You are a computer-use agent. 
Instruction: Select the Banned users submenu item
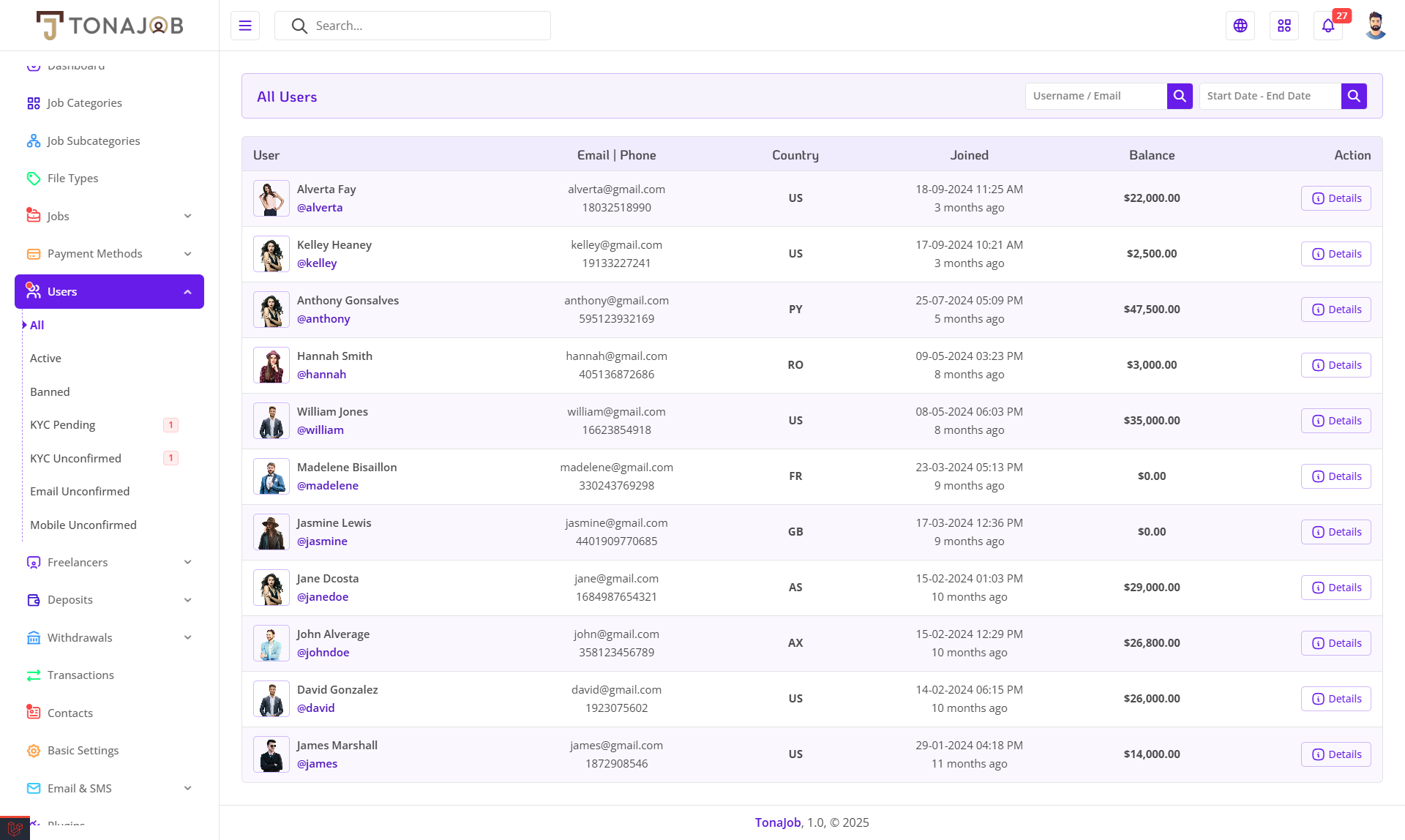50,391
